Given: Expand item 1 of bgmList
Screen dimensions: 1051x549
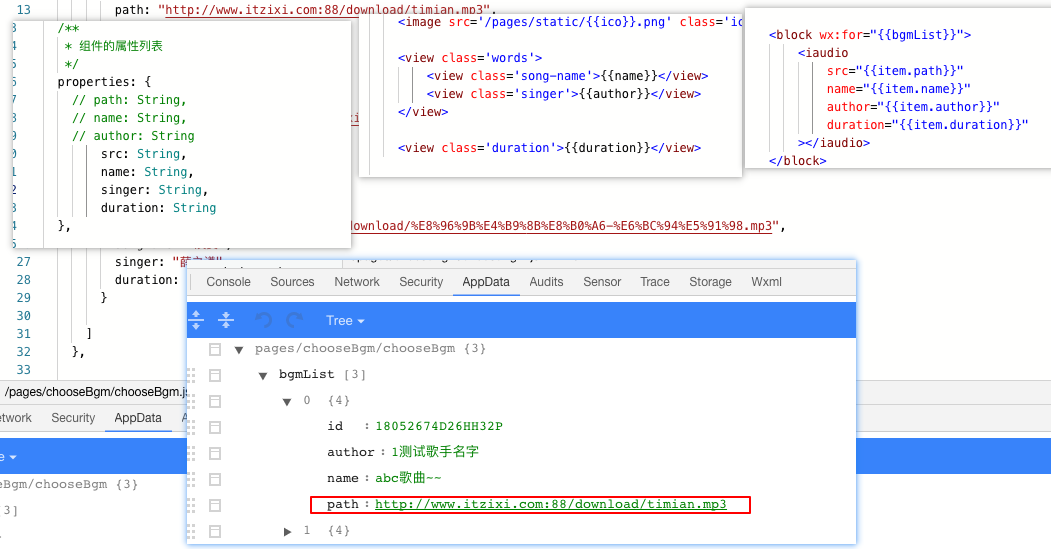Looking at the screenshot, I should pos(287,532).
